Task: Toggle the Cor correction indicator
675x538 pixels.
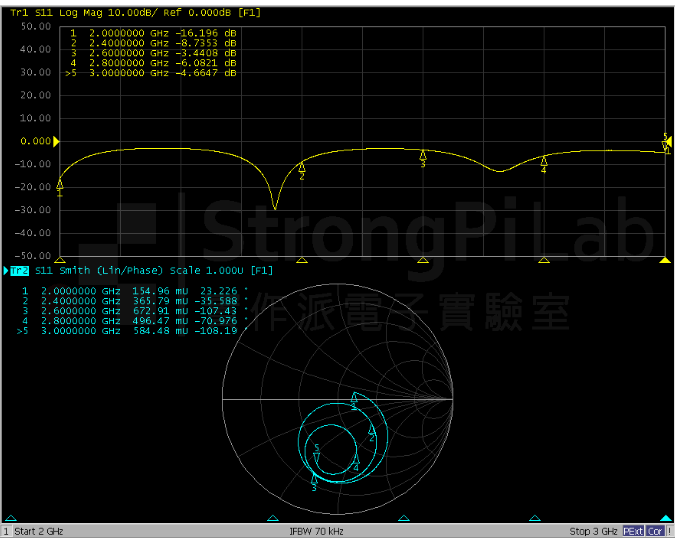Action: (655, 532)
